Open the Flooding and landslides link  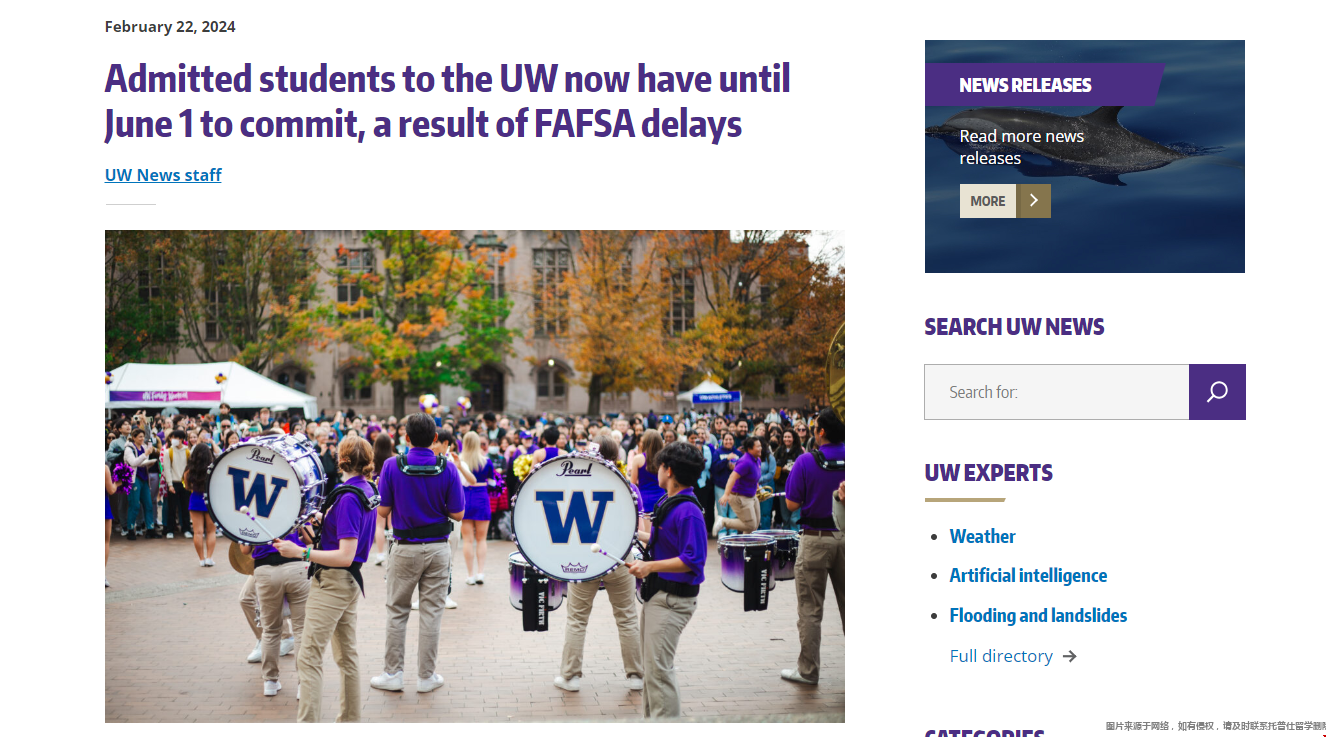pos(1038,615)
